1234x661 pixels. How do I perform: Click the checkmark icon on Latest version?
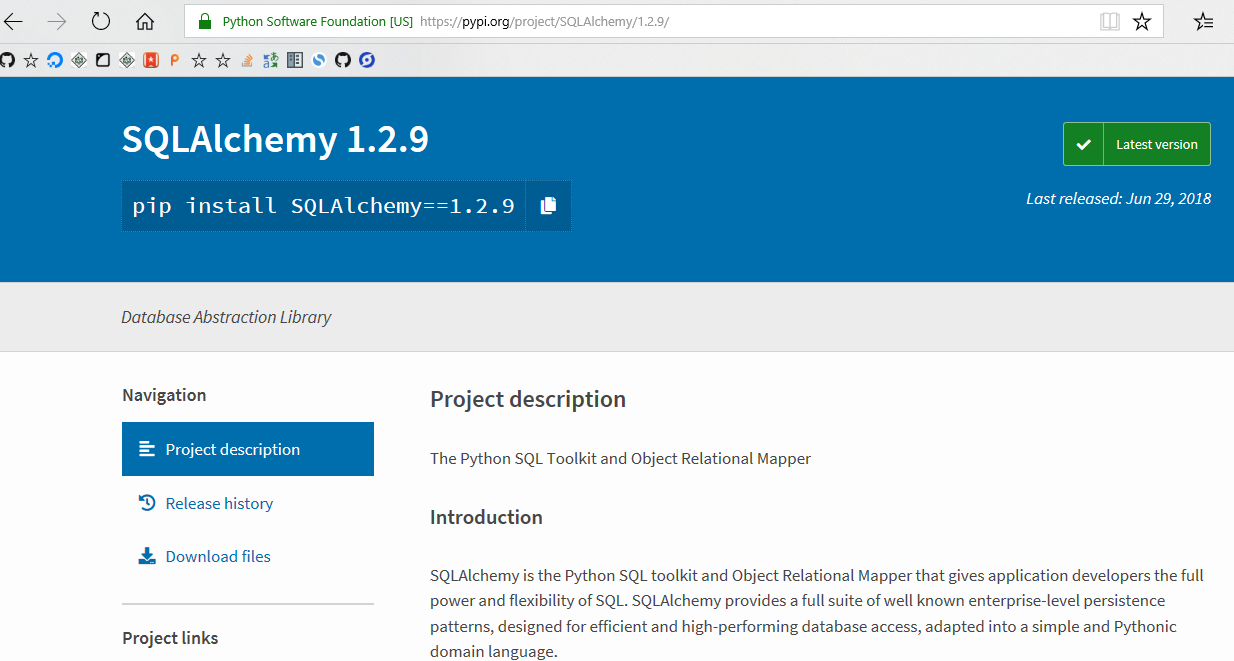pos(1083,144)
